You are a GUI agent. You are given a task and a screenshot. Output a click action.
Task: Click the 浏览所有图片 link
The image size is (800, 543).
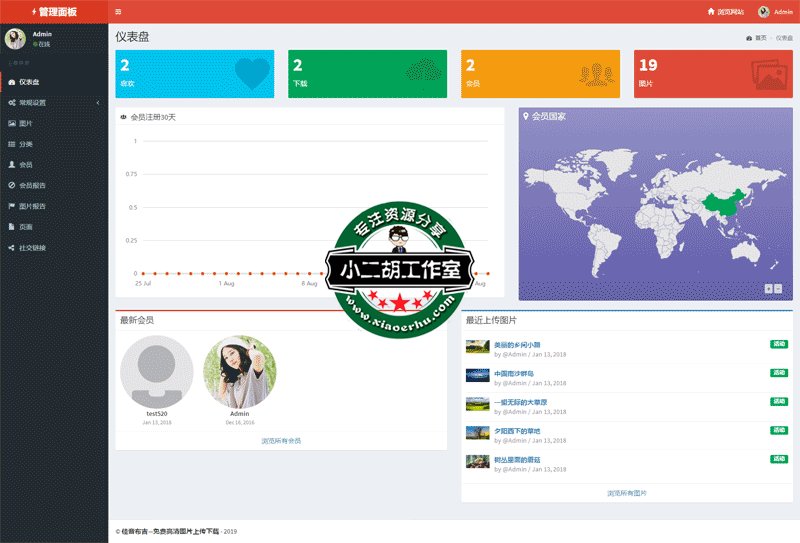click(x=627, y=493)
